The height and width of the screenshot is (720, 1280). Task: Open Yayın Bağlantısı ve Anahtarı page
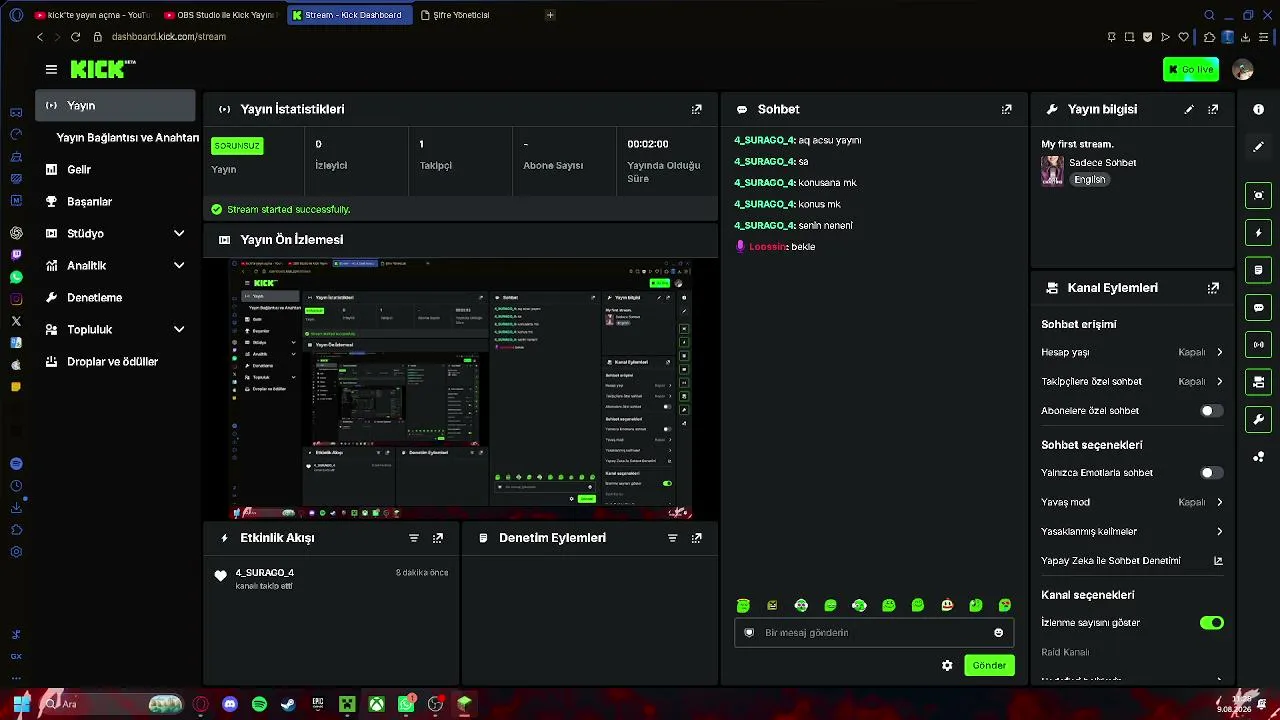click(128, 138)
